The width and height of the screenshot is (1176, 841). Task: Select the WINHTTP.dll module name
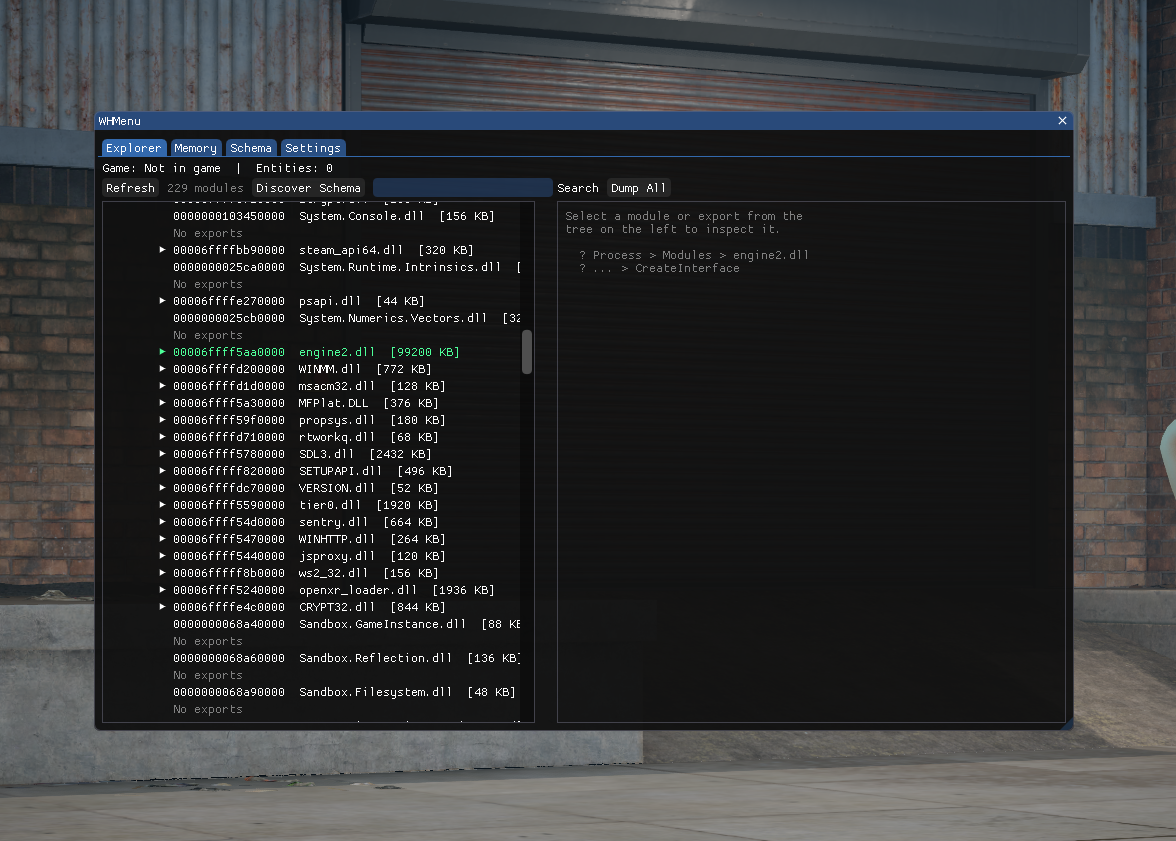click(x=337, y=539)
